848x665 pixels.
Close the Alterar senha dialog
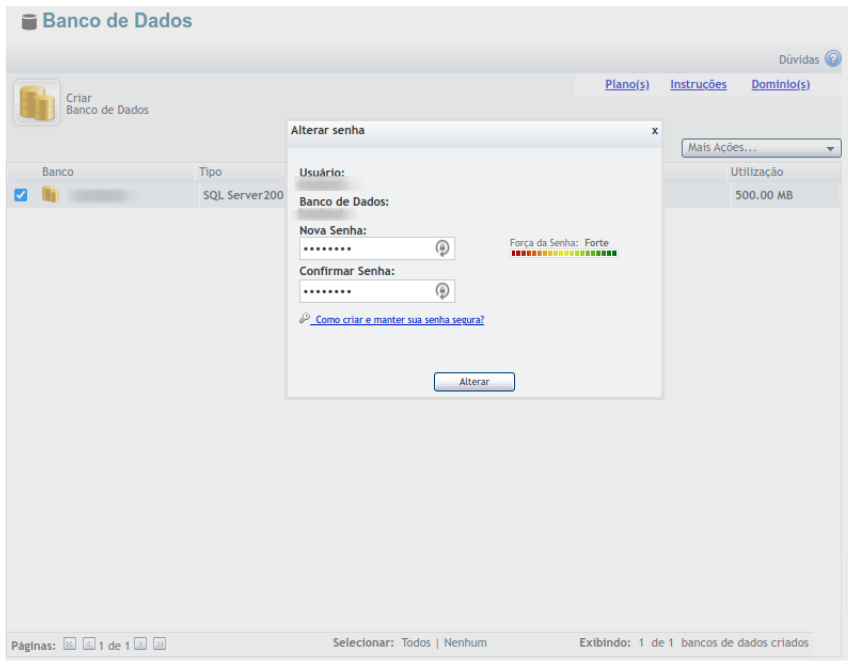(654, 130)
